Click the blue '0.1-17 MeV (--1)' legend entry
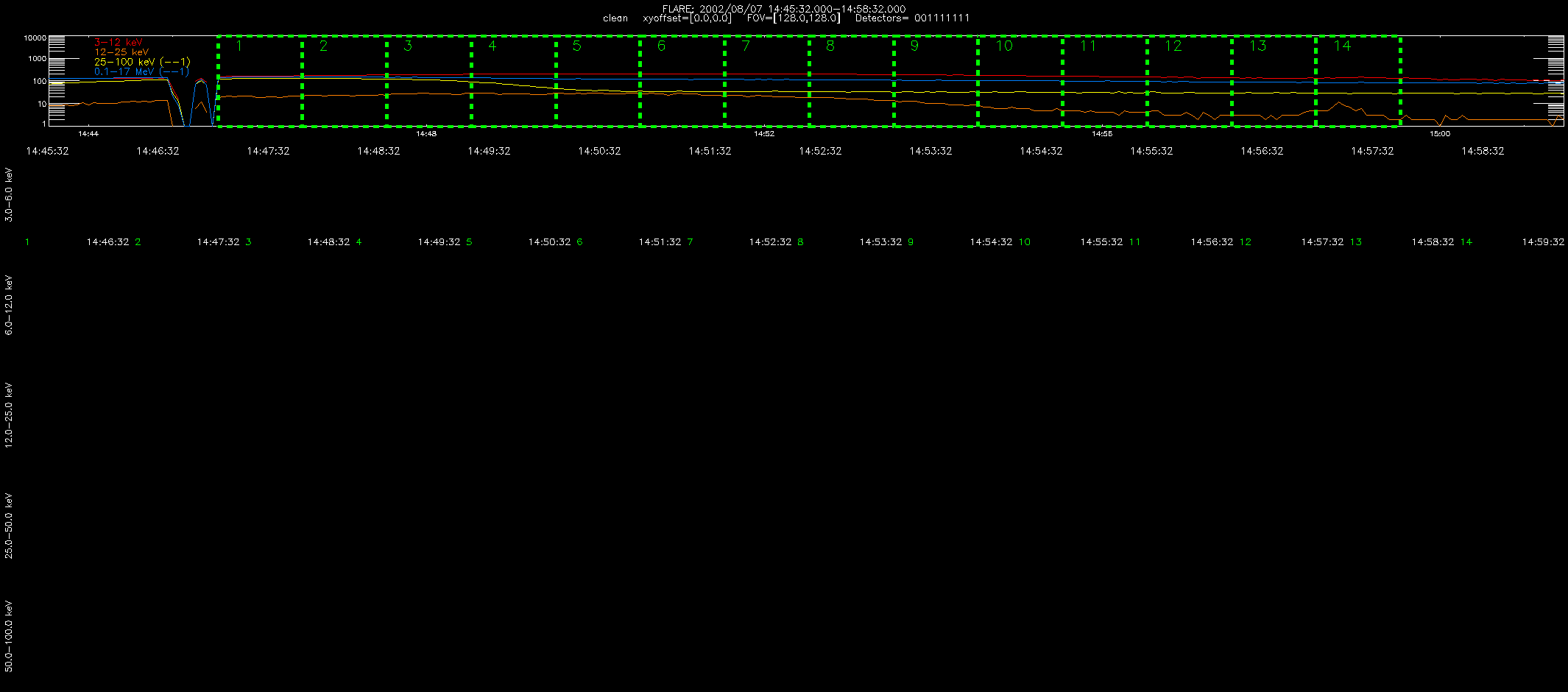 coord(141,71)
